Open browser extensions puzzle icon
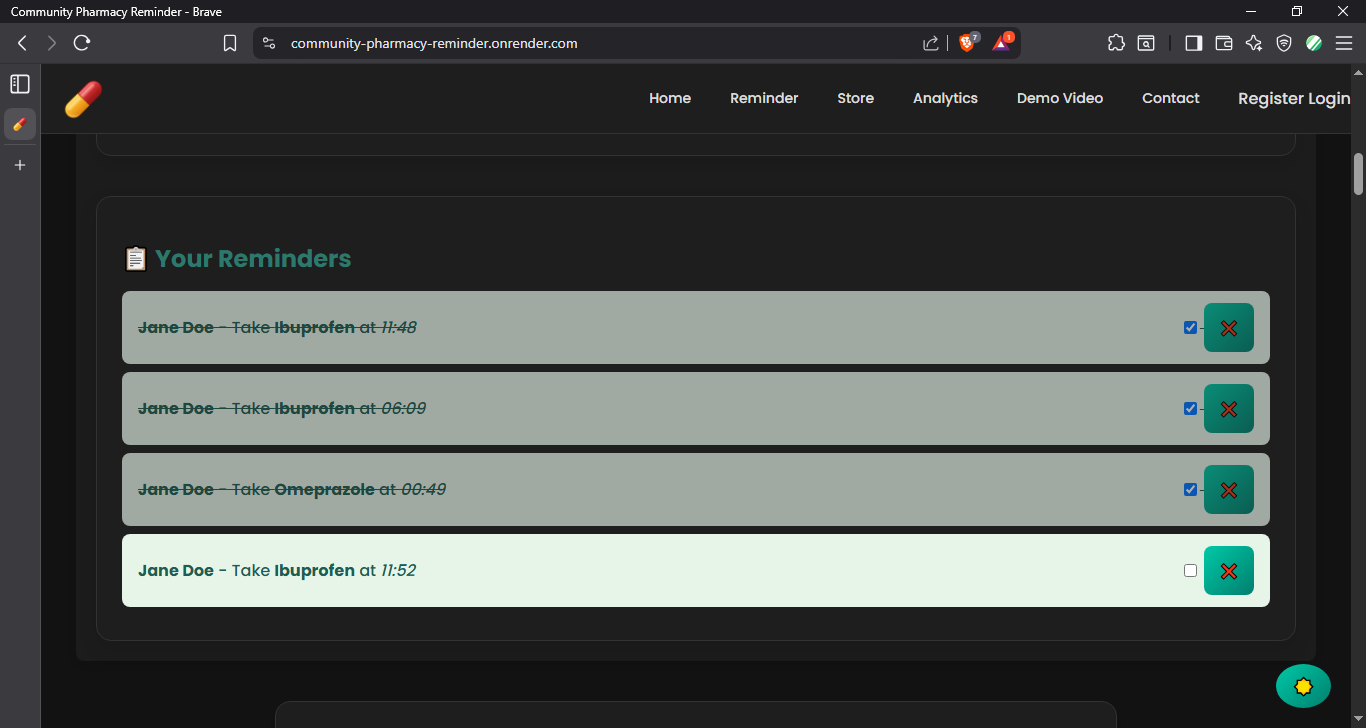The height and width of the screenshot is (728, 1366). click(x=1116, y=43)
